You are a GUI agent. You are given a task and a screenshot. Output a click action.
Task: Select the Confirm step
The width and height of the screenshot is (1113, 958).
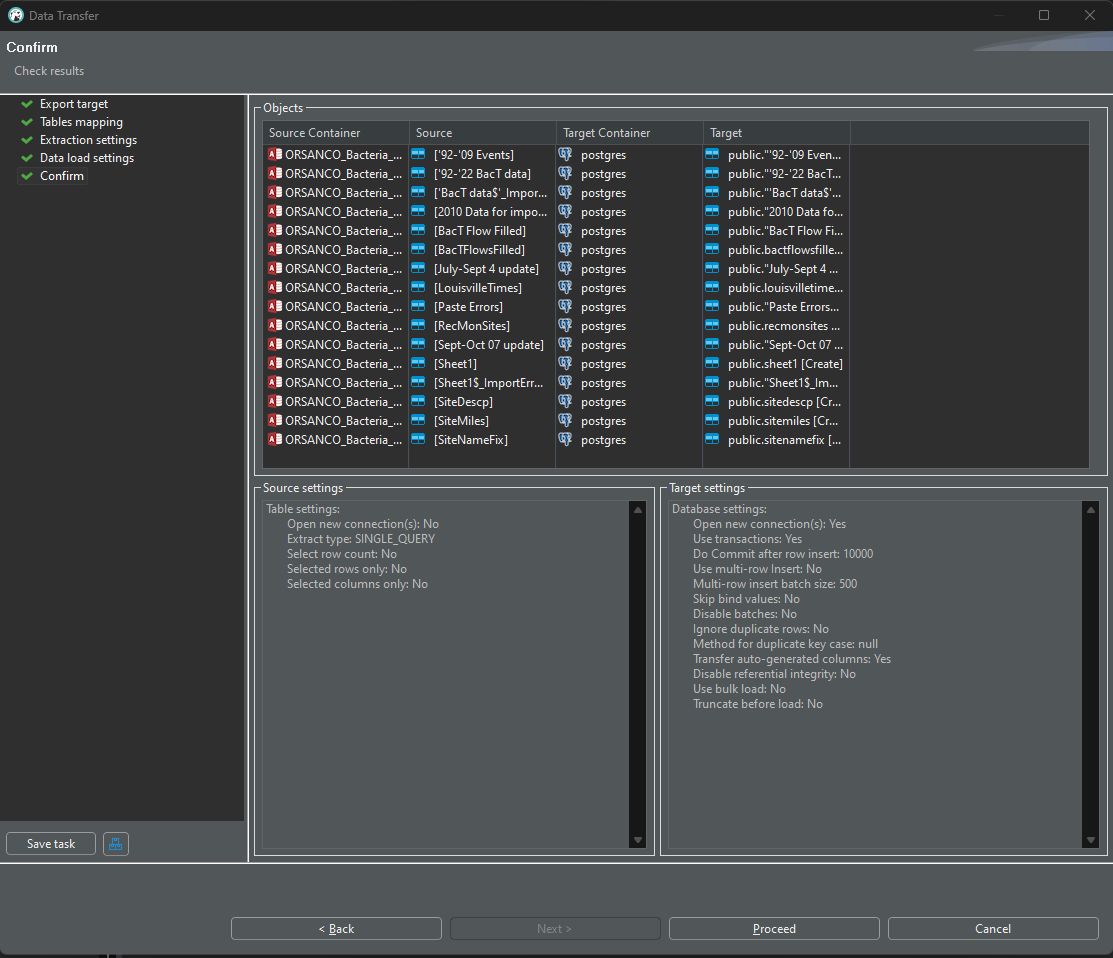pyautogui.click(x=62, y=175)
